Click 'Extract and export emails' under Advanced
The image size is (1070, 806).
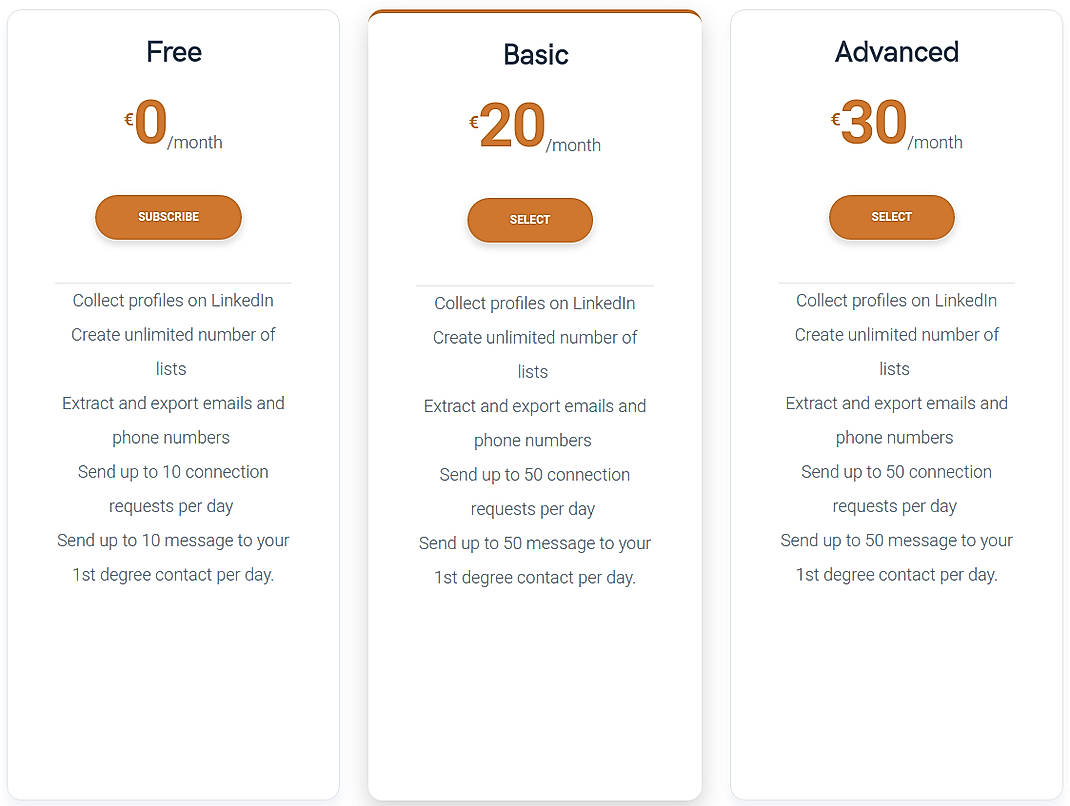pyautogui.click(x=896, y=420)
